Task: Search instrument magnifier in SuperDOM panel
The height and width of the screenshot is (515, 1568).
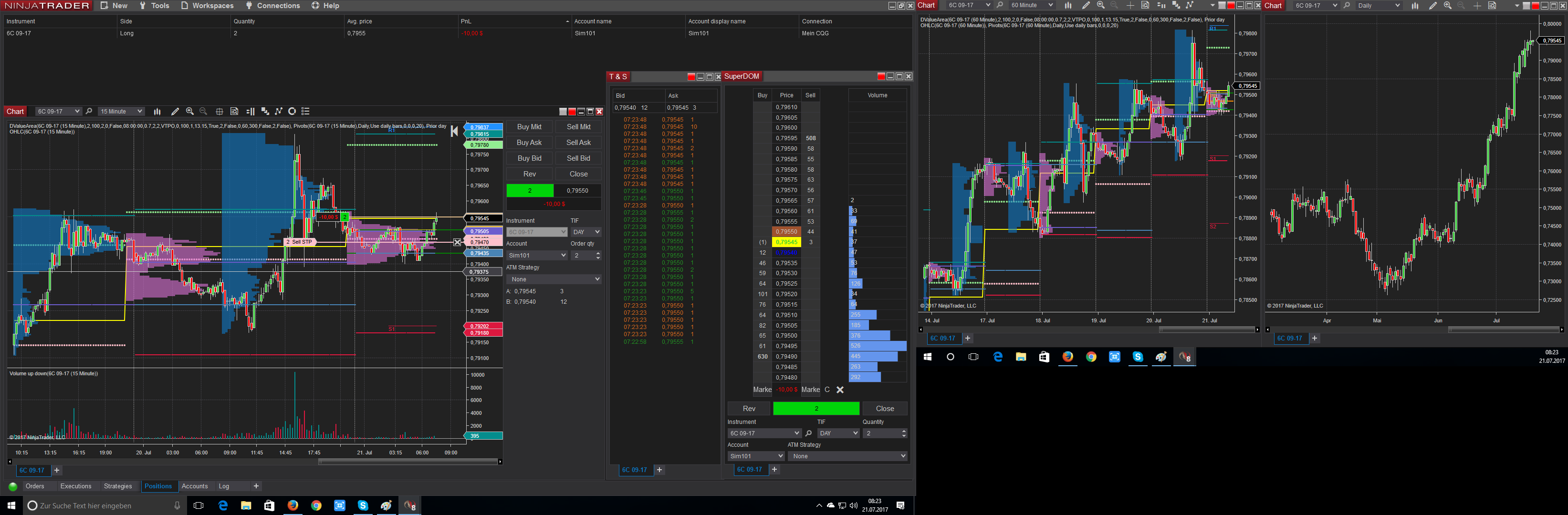Action: [808, 433]
